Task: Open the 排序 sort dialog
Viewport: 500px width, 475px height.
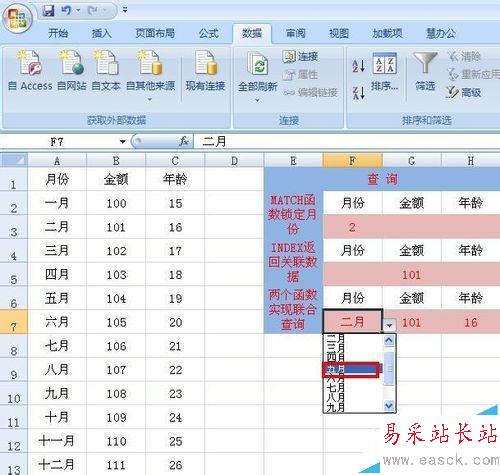Action: click(x=384, y=72)
